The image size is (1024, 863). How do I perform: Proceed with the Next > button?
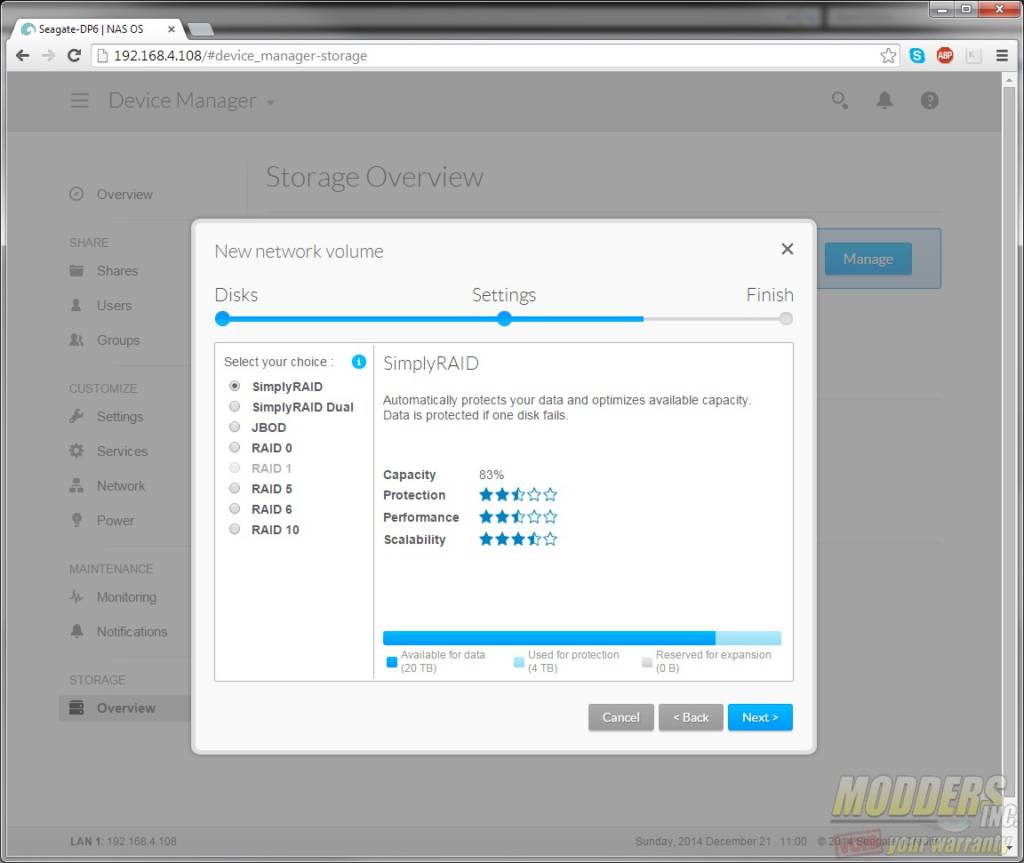(760, 717)
